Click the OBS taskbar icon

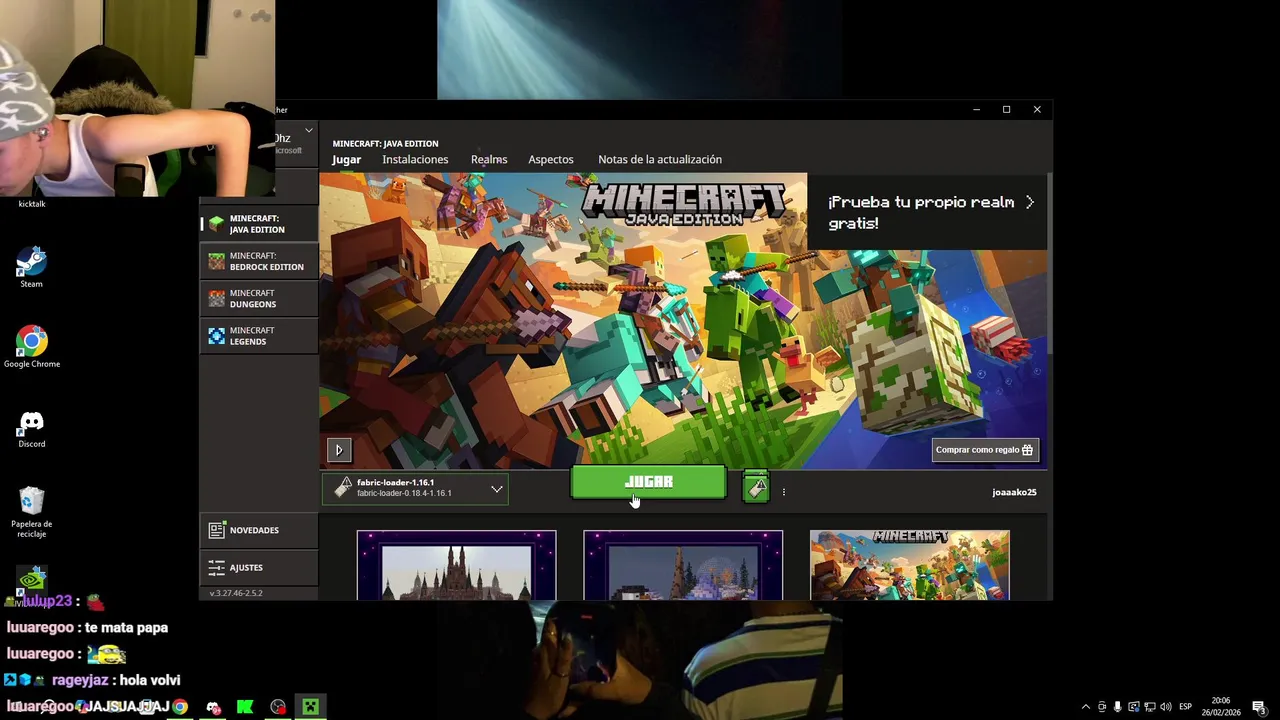[x=278, y=707]
